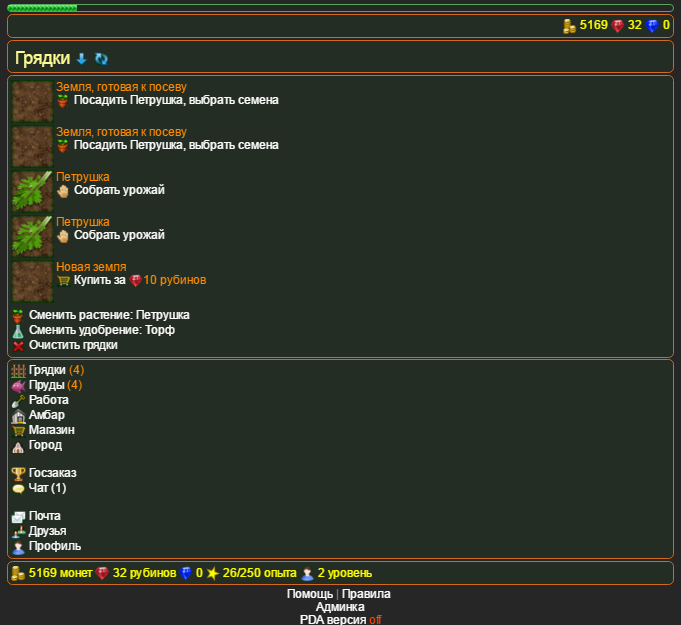Click the hand icon of first Собрать урожай
Image resolution: width=681 pixels, height=625 pixels.
63,191
